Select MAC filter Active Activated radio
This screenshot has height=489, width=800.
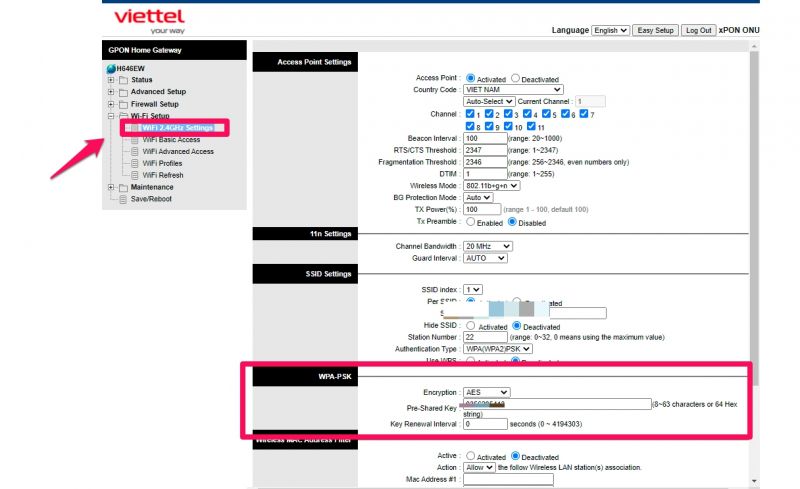470,455
